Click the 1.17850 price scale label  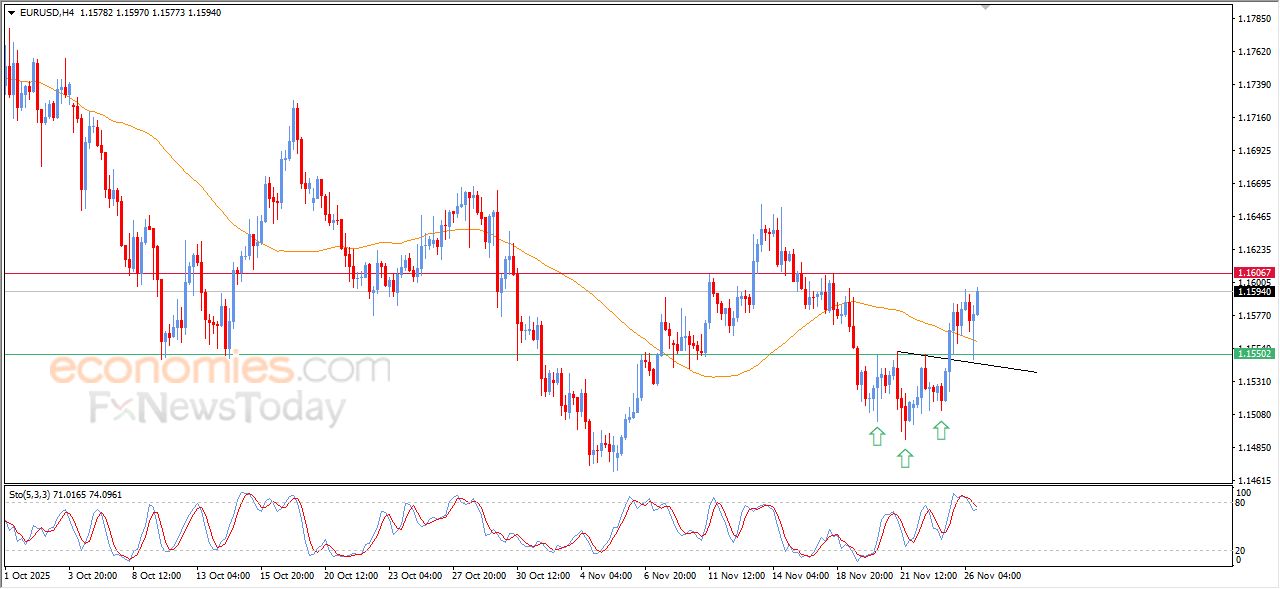1253,19
